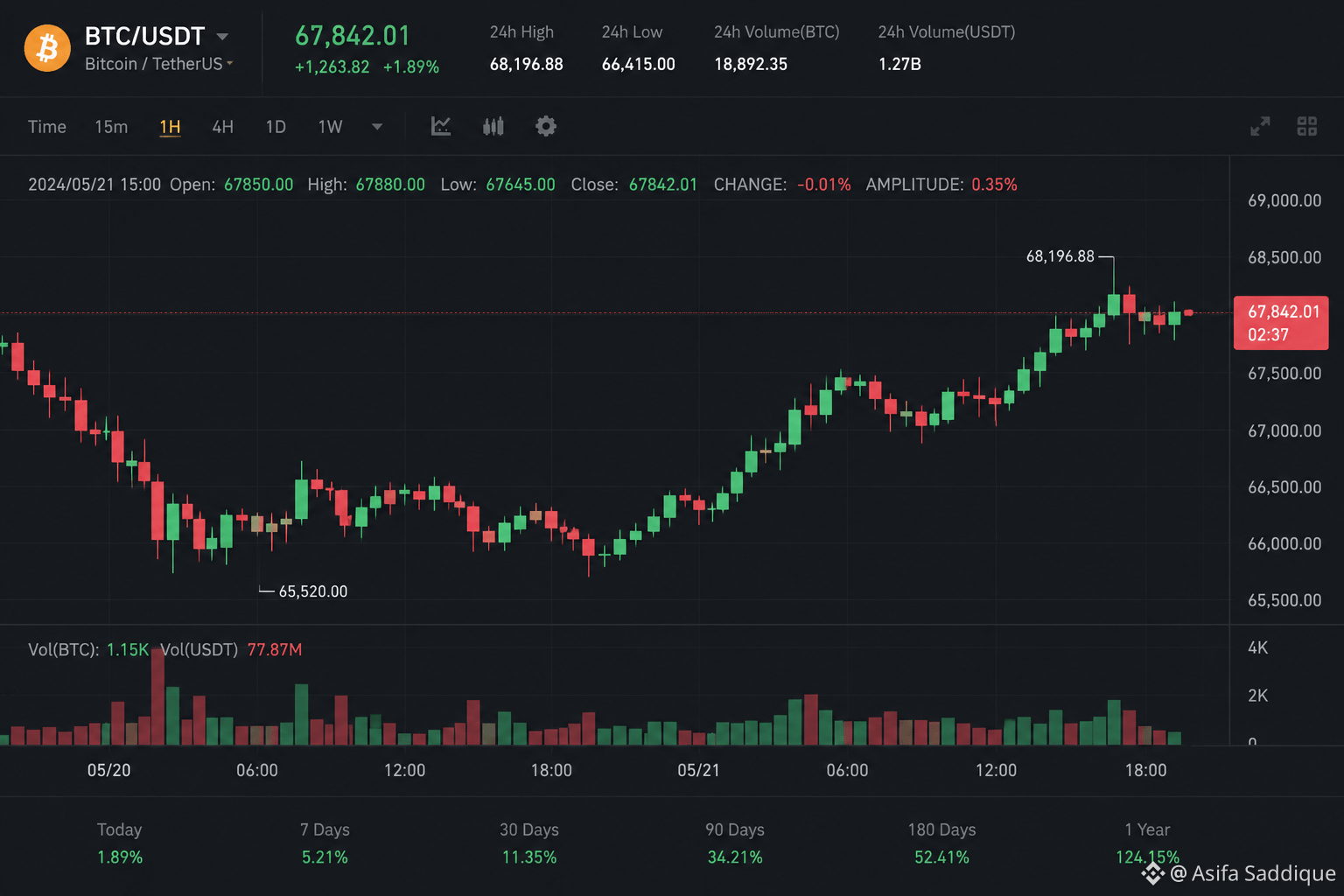
Task: Open chart settings gear icon
Action: point(546,126)
